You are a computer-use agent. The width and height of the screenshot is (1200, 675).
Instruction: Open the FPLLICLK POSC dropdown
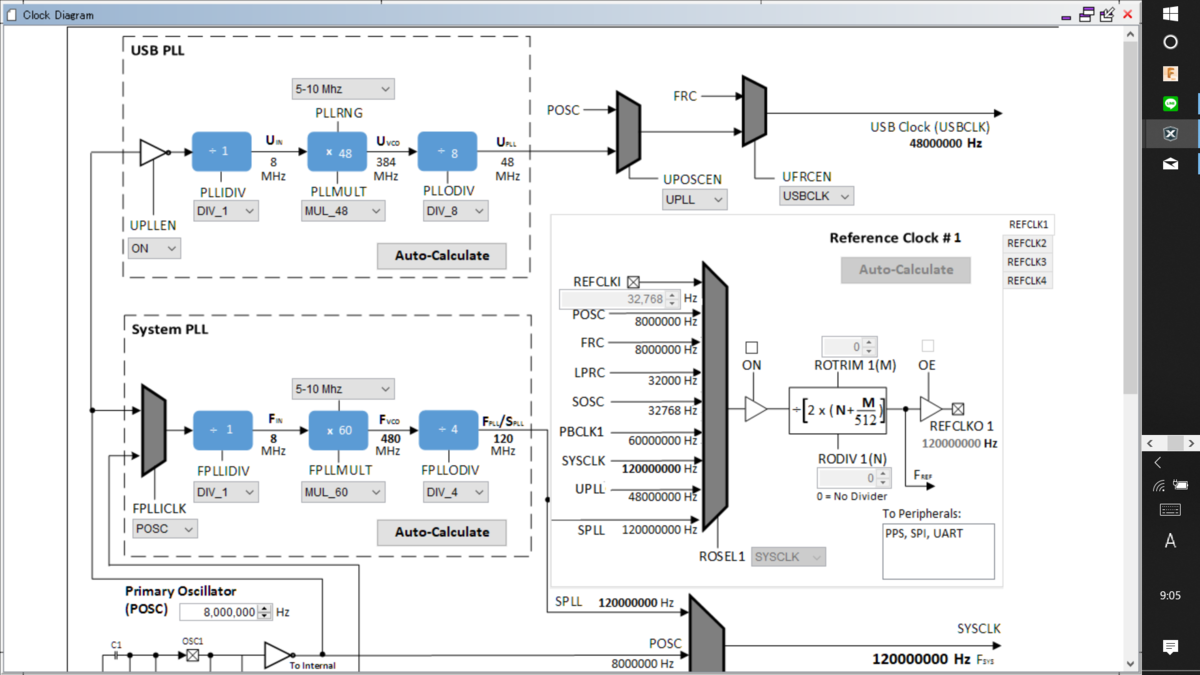point(164,529)
